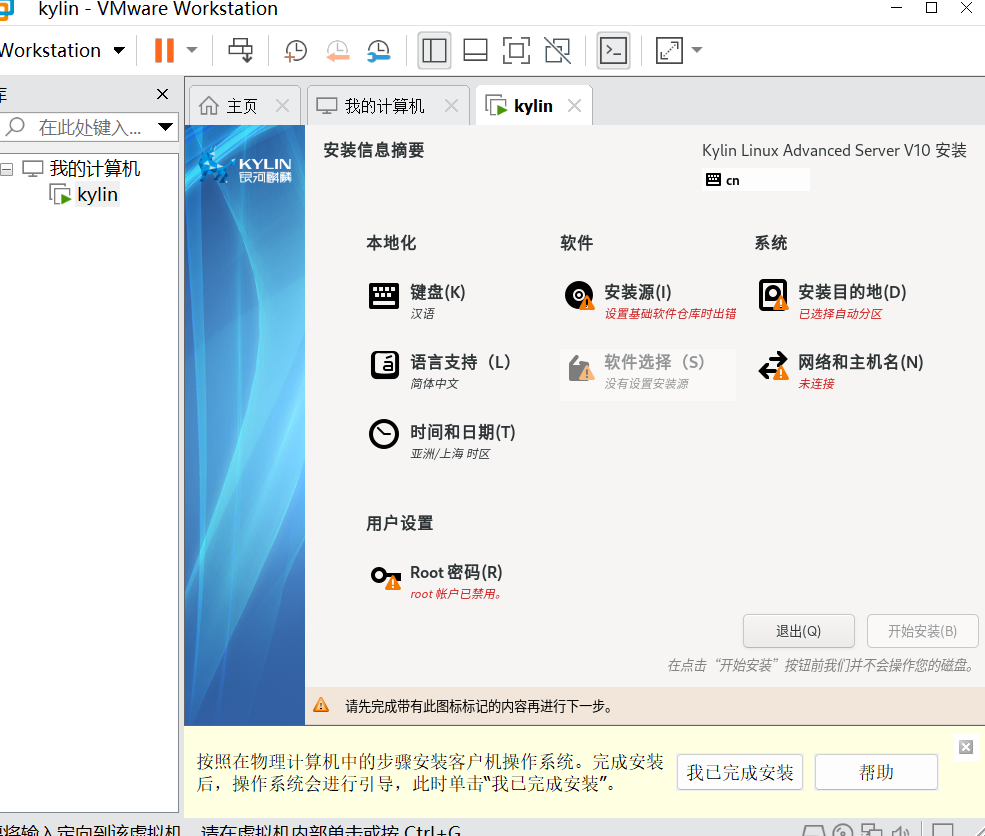
Task: Open the snapshot manager icon
Action: click(x=379, y=50)
